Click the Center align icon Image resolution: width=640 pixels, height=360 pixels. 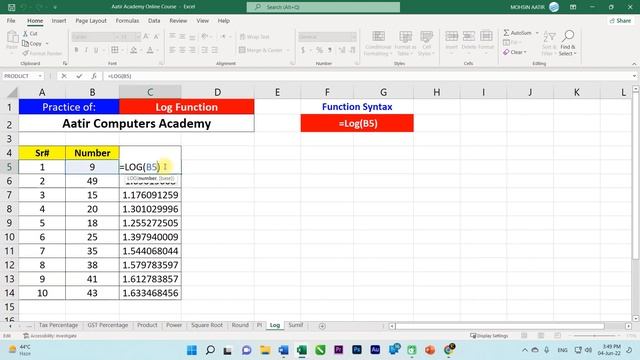coord(182,50)
